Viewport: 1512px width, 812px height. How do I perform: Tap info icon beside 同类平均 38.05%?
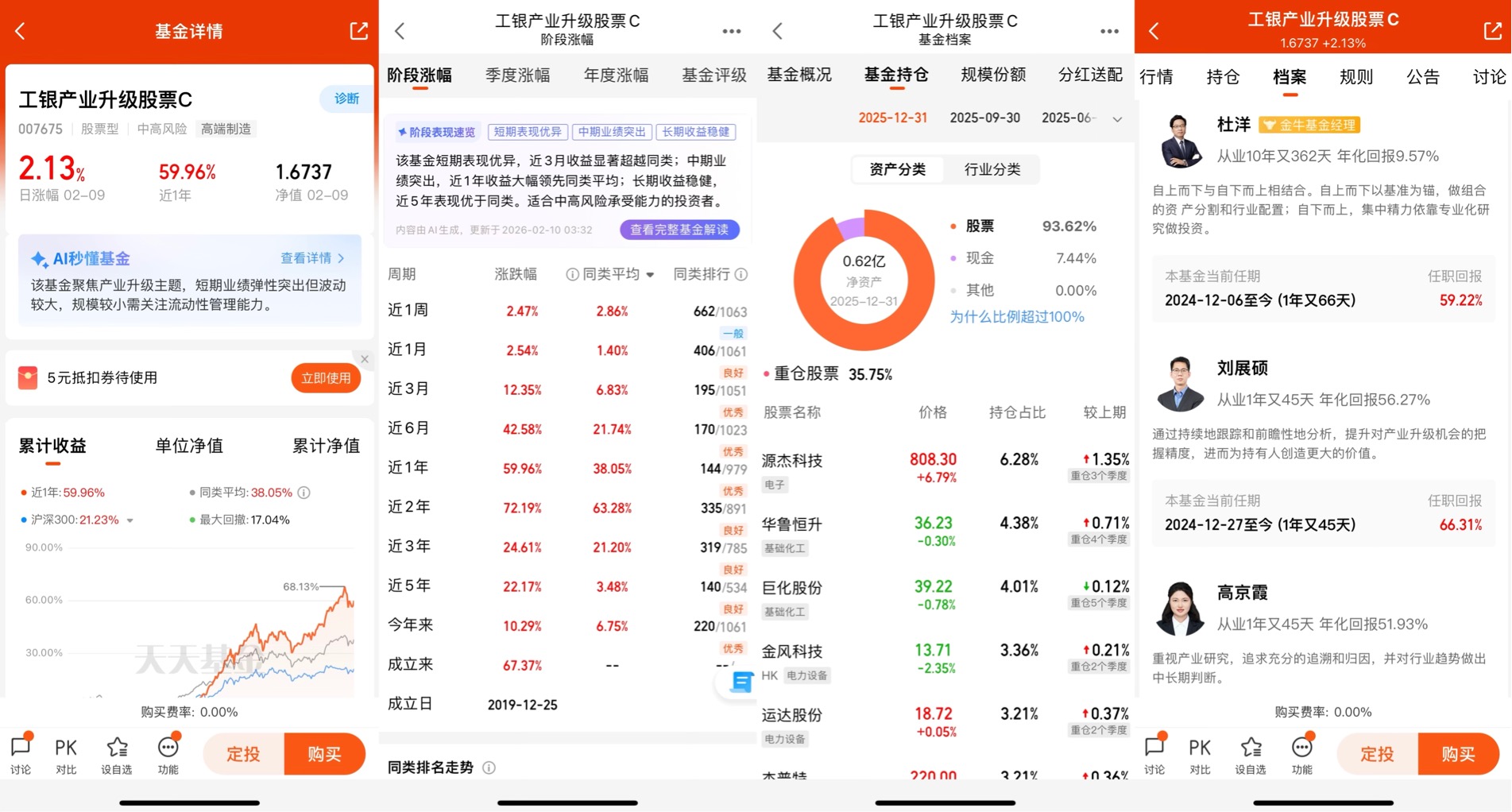304,493
